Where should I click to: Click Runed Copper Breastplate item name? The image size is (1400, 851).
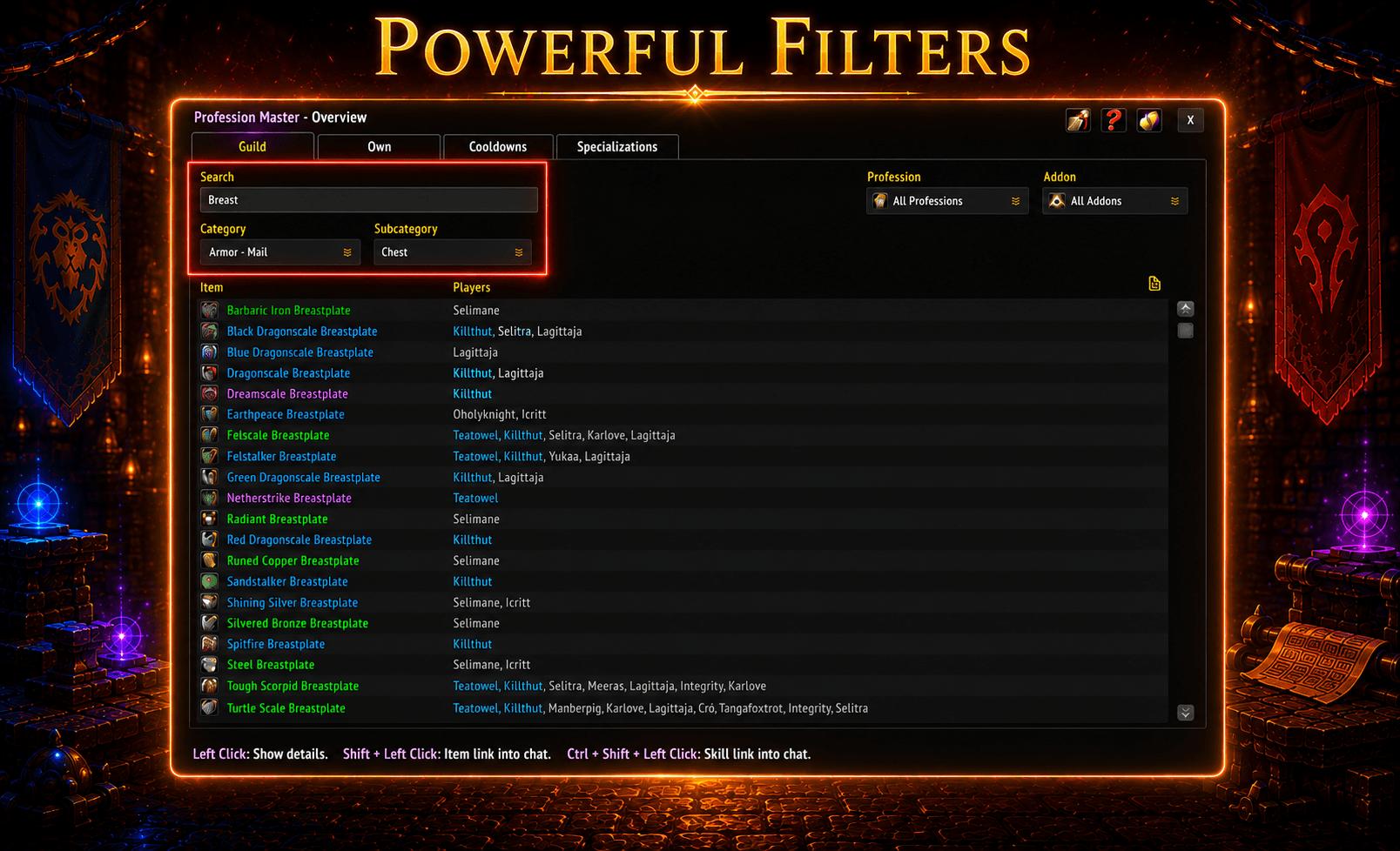click(x=293, y=560)
